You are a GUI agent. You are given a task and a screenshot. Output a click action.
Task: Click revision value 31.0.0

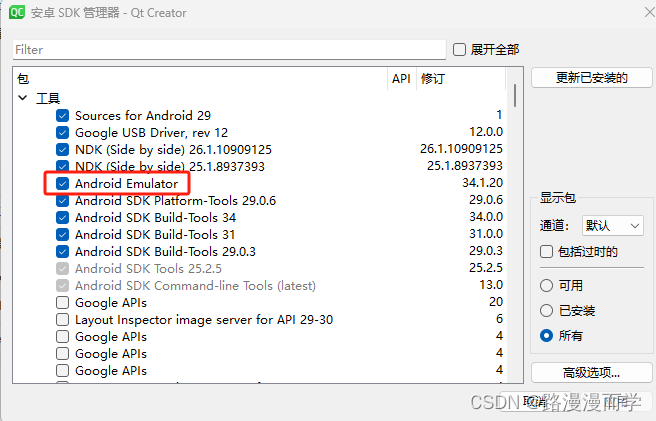point(486,234)
